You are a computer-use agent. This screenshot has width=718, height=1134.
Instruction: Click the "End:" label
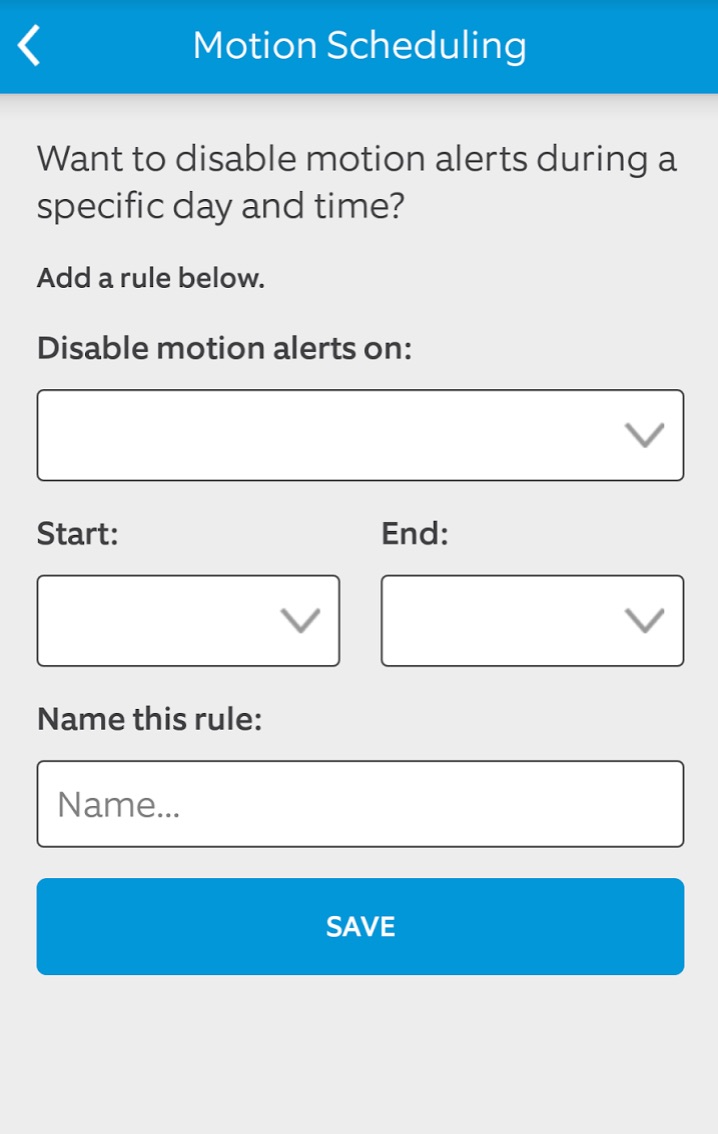tap(415, 533)
